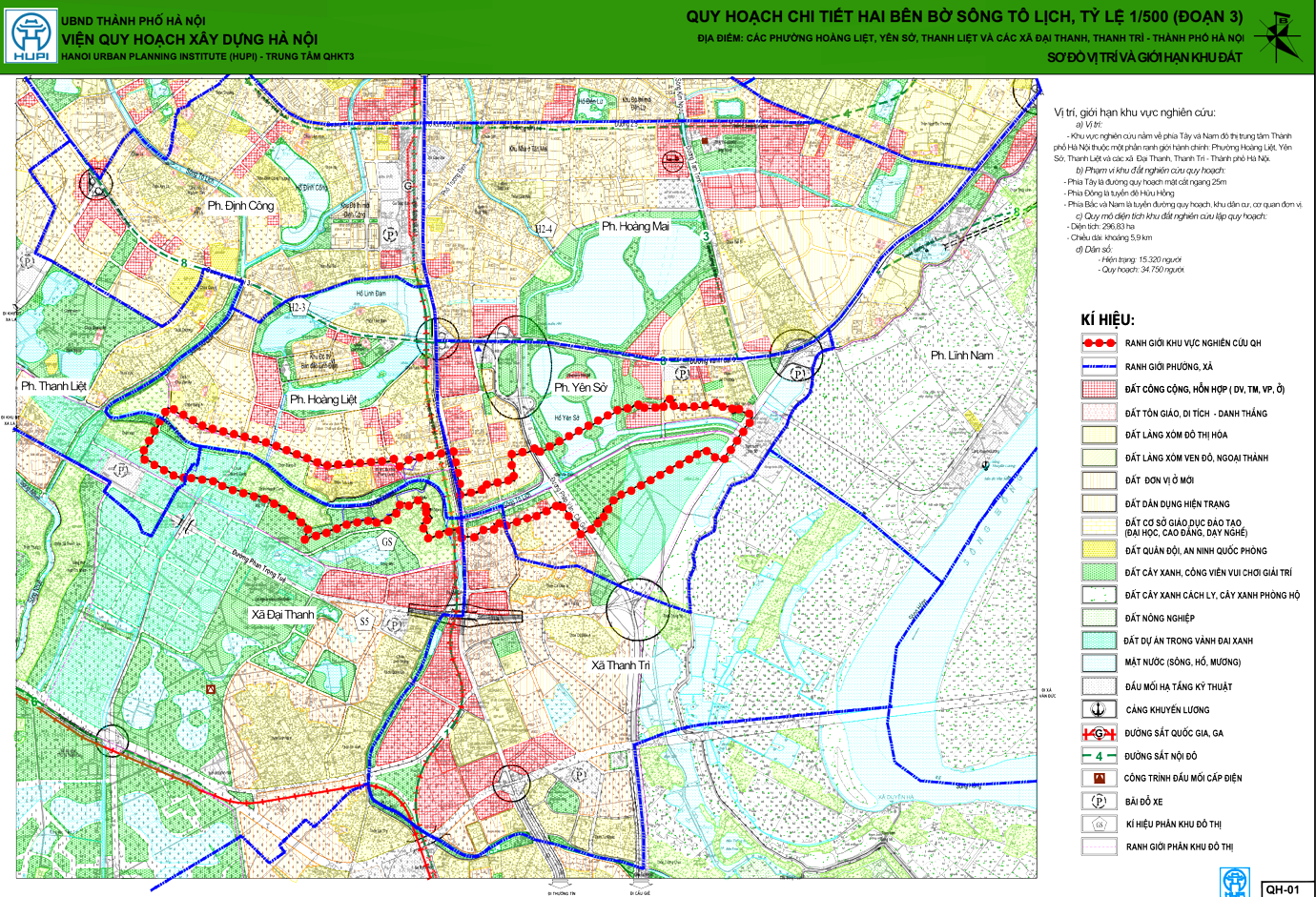The width and height of the screenshot is (1316, 897).
Task: Click the north compass rose icon
Action: [x=1279, y=37]
